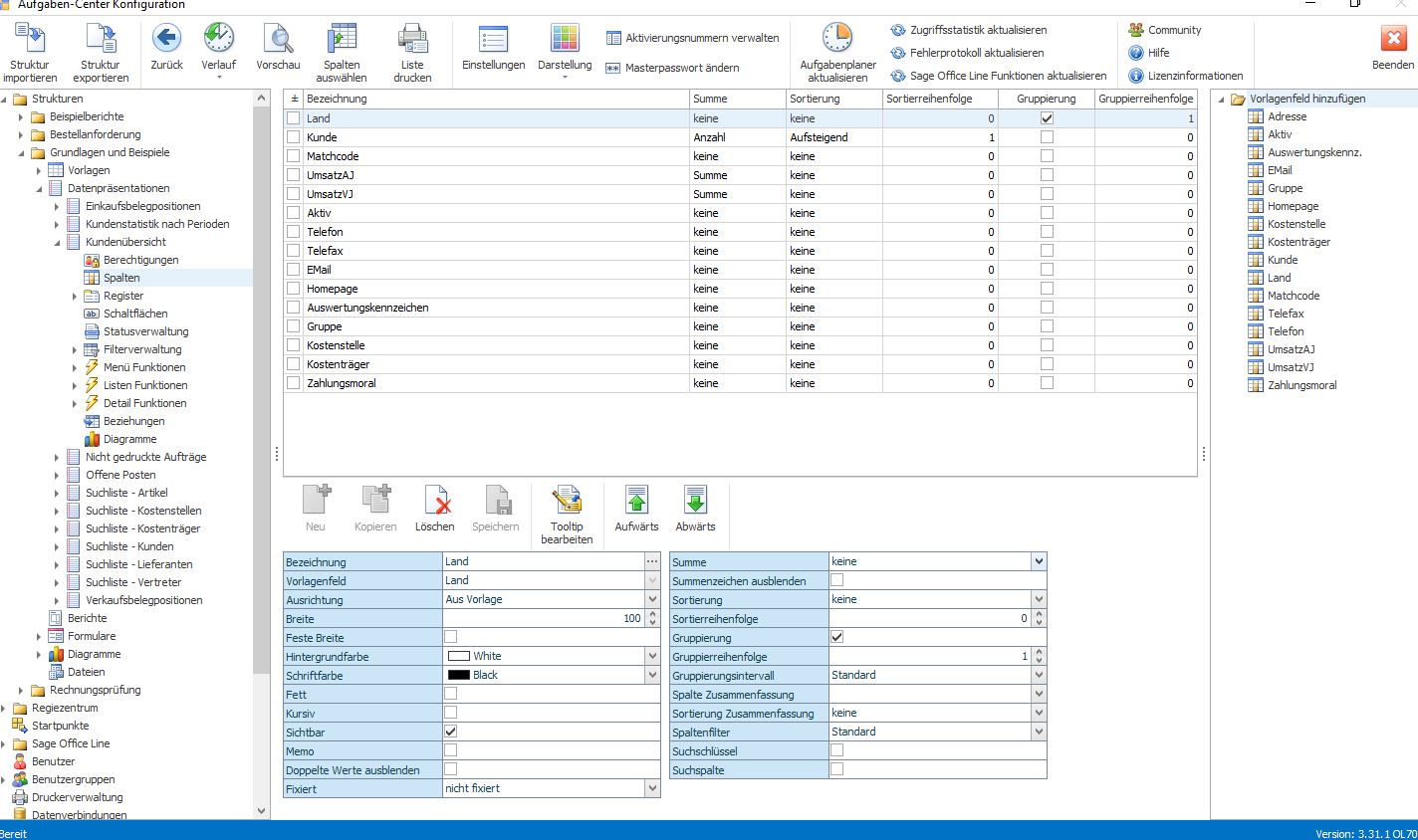Image resolution: width=1418 pixels, height=840 pixels.
Task: Select Schaltflächen tree item
Action: (135, 314)
